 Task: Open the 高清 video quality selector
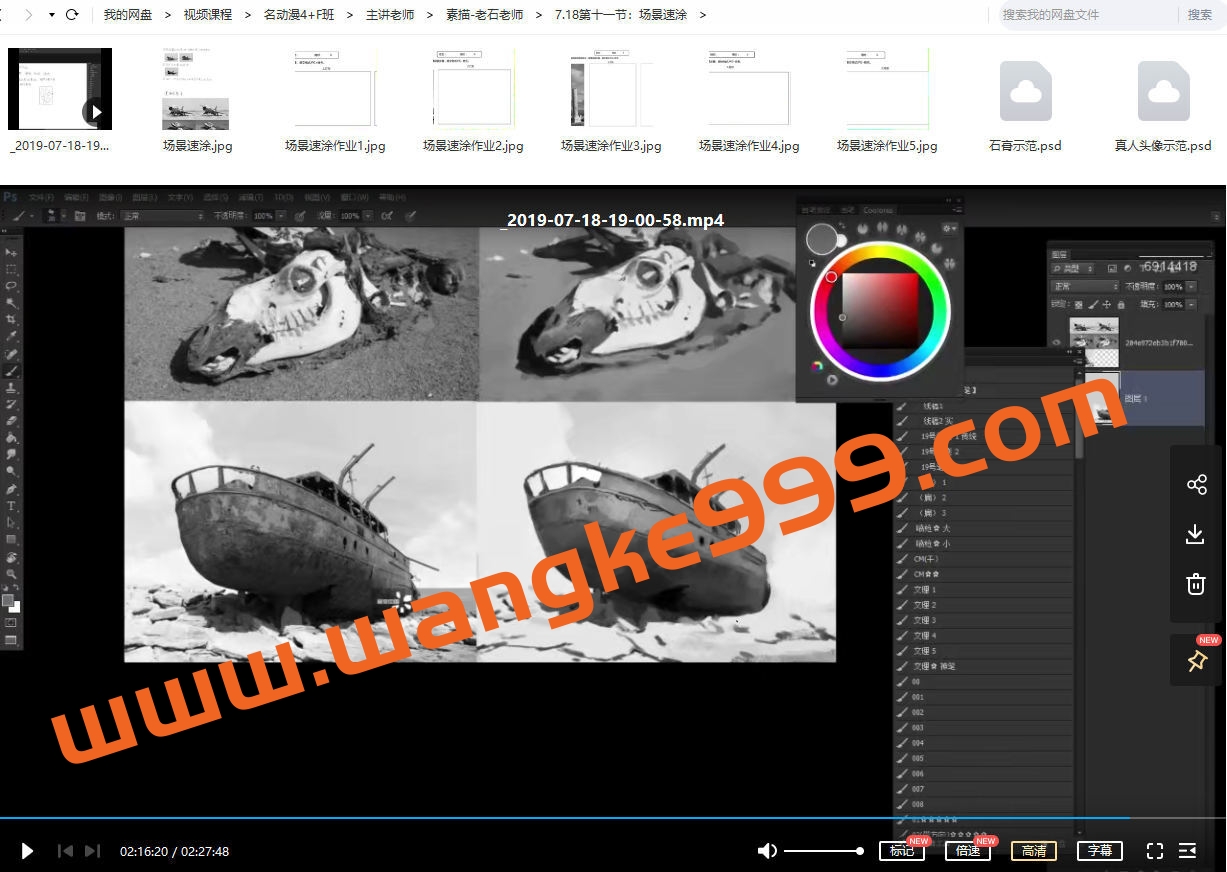point(1033,850)
